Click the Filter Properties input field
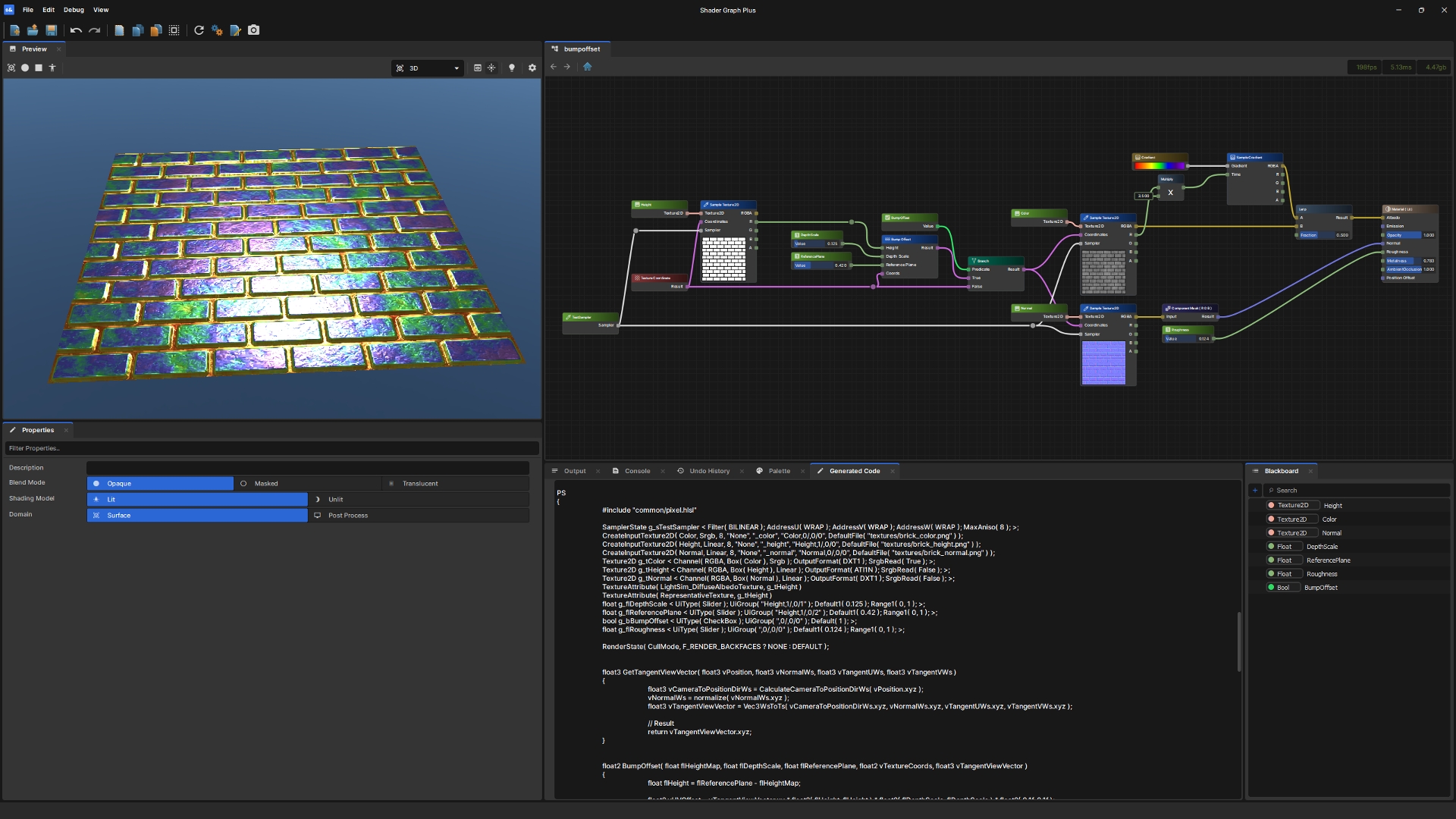 tap(271, 448)
